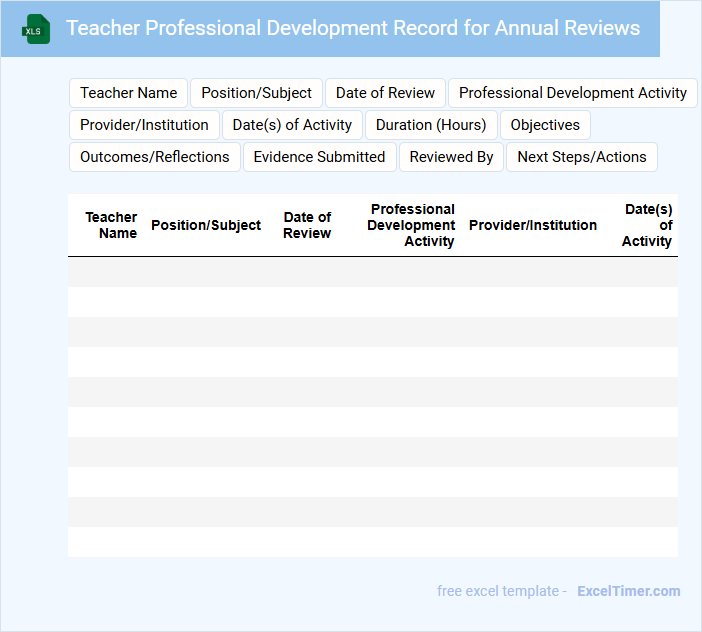Select the Provider/Institution tag
The width and height of the screenshot is (702, 632).
[x=144, y=125]
